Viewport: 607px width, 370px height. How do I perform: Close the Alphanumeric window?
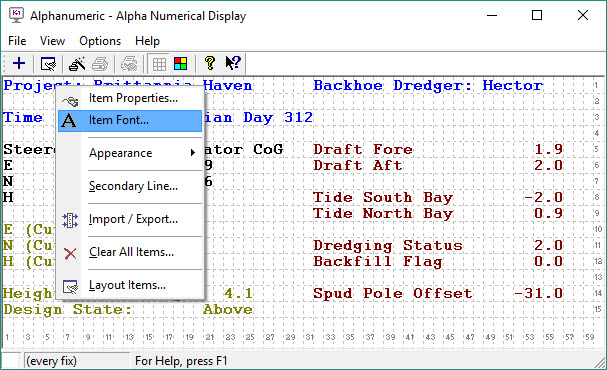[583, 15]
